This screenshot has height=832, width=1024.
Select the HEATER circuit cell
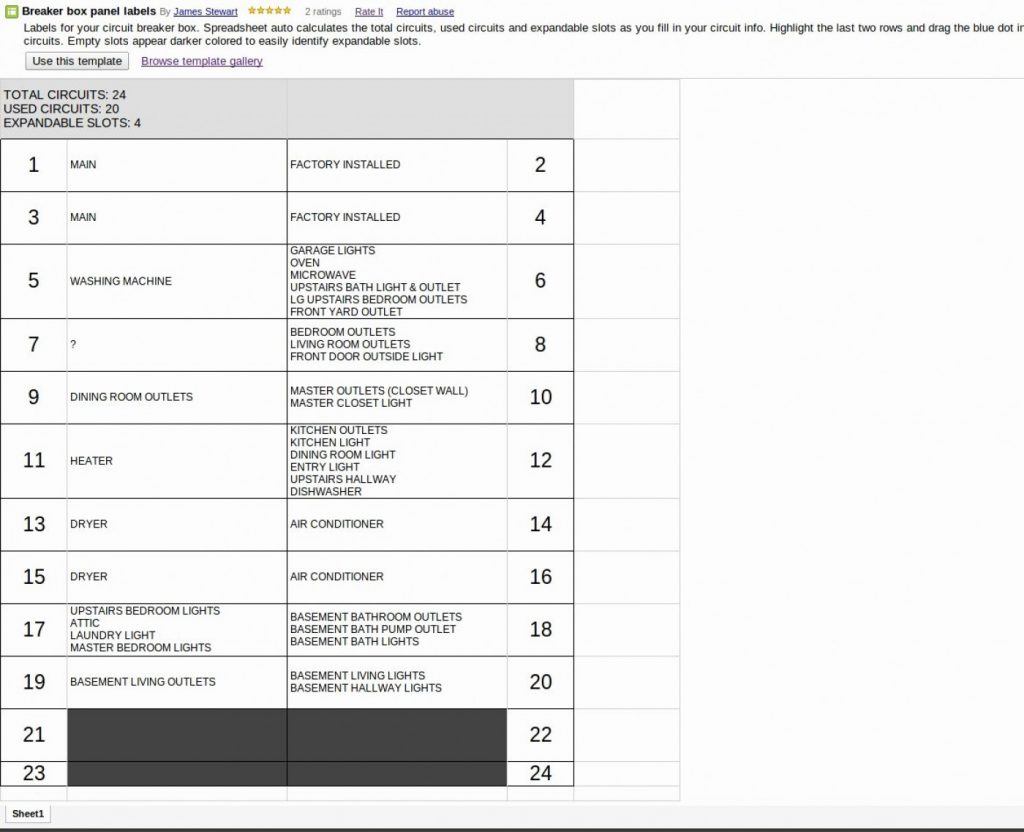[x=176, y=461]
